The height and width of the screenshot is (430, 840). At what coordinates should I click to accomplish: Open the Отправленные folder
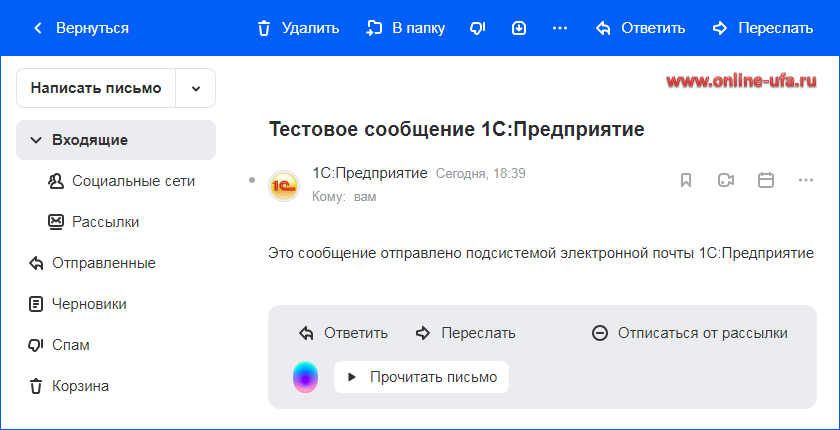tap(92, 263)
